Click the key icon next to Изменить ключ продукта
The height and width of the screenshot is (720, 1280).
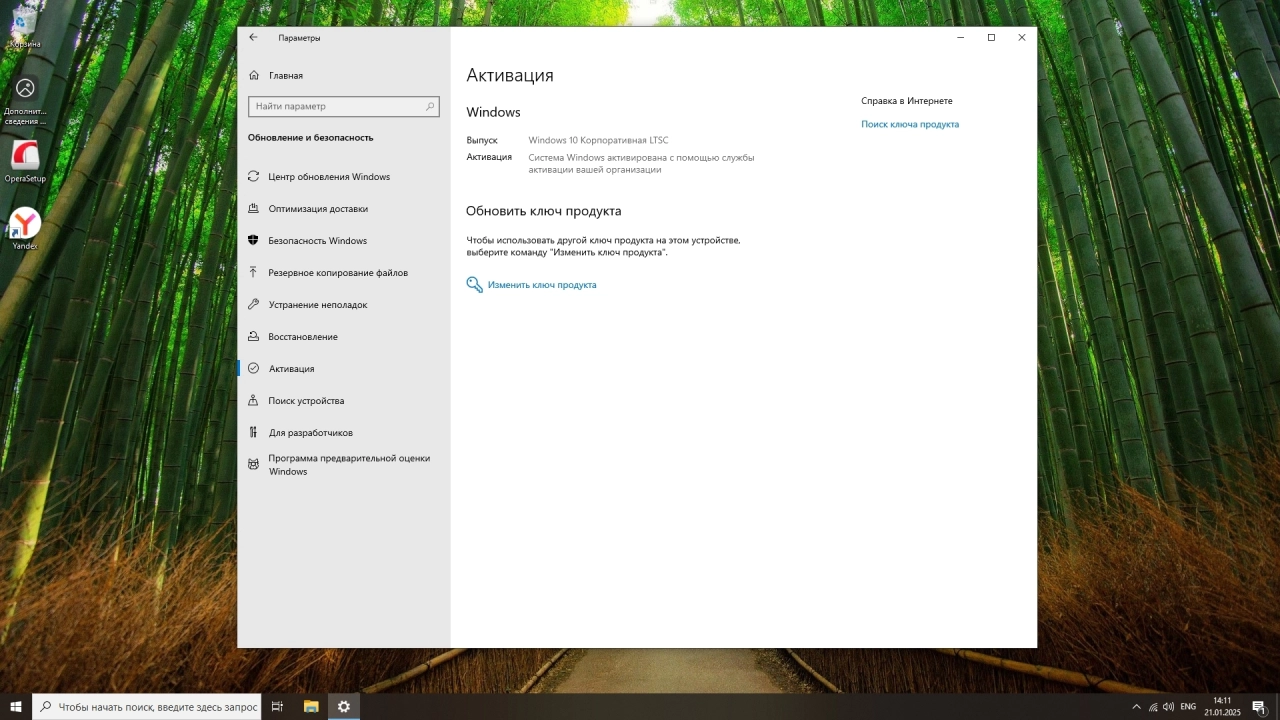tap(474, 285)
